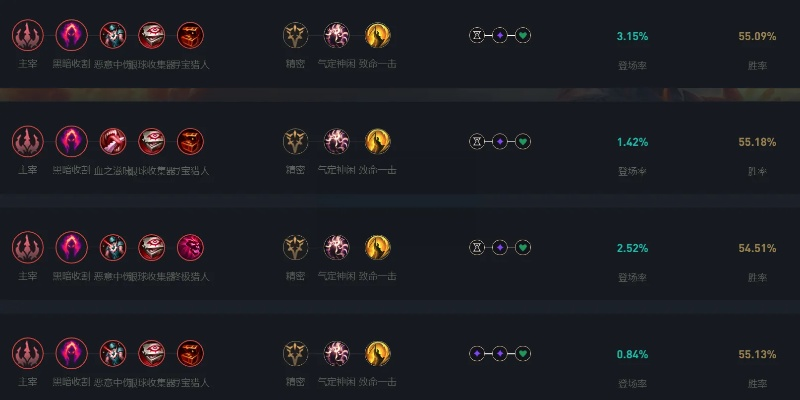The height and width of the screenshot is (400, 800).
Task: Click the purple adaptive shard in the 2.52% row
Action: tap(500, 247)
